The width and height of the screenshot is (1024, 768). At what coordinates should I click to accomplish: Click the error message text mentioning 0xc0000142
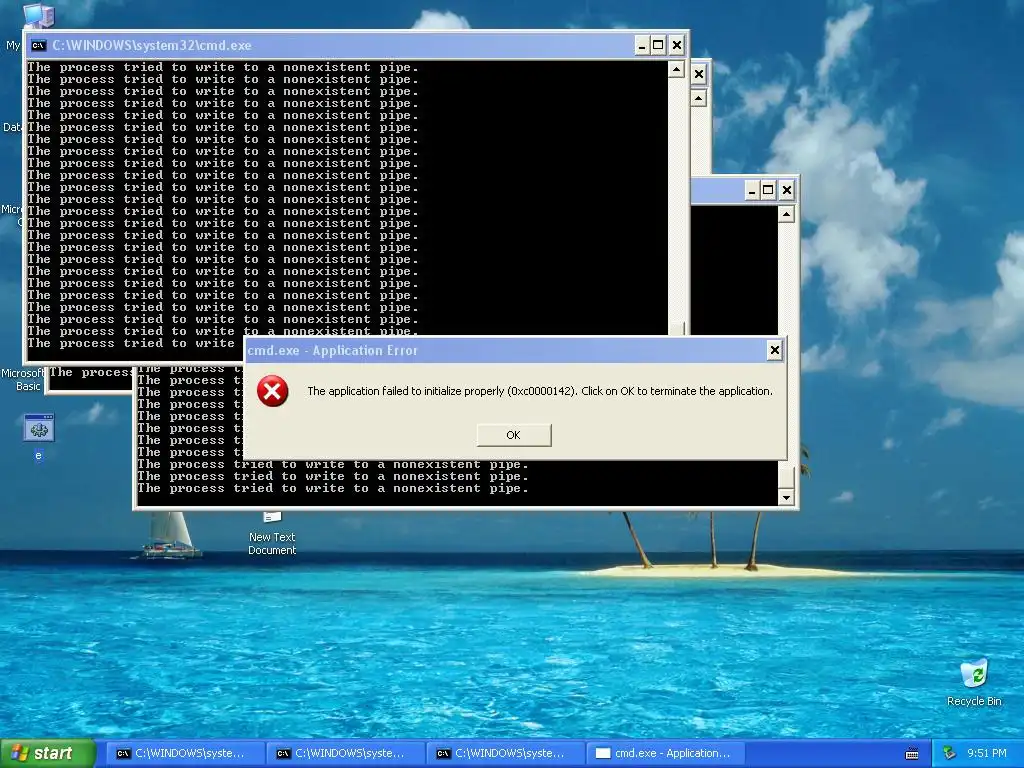539,391
